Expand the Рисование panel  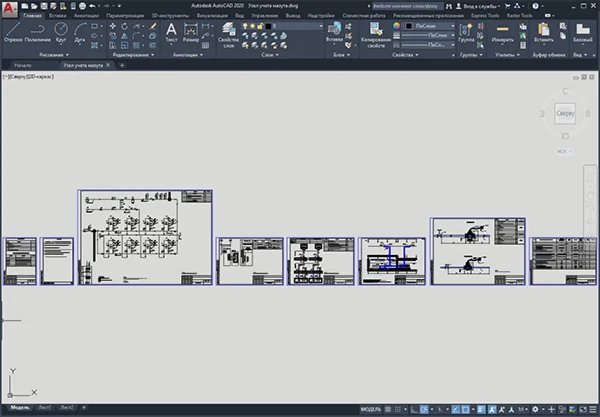point(54,55)
